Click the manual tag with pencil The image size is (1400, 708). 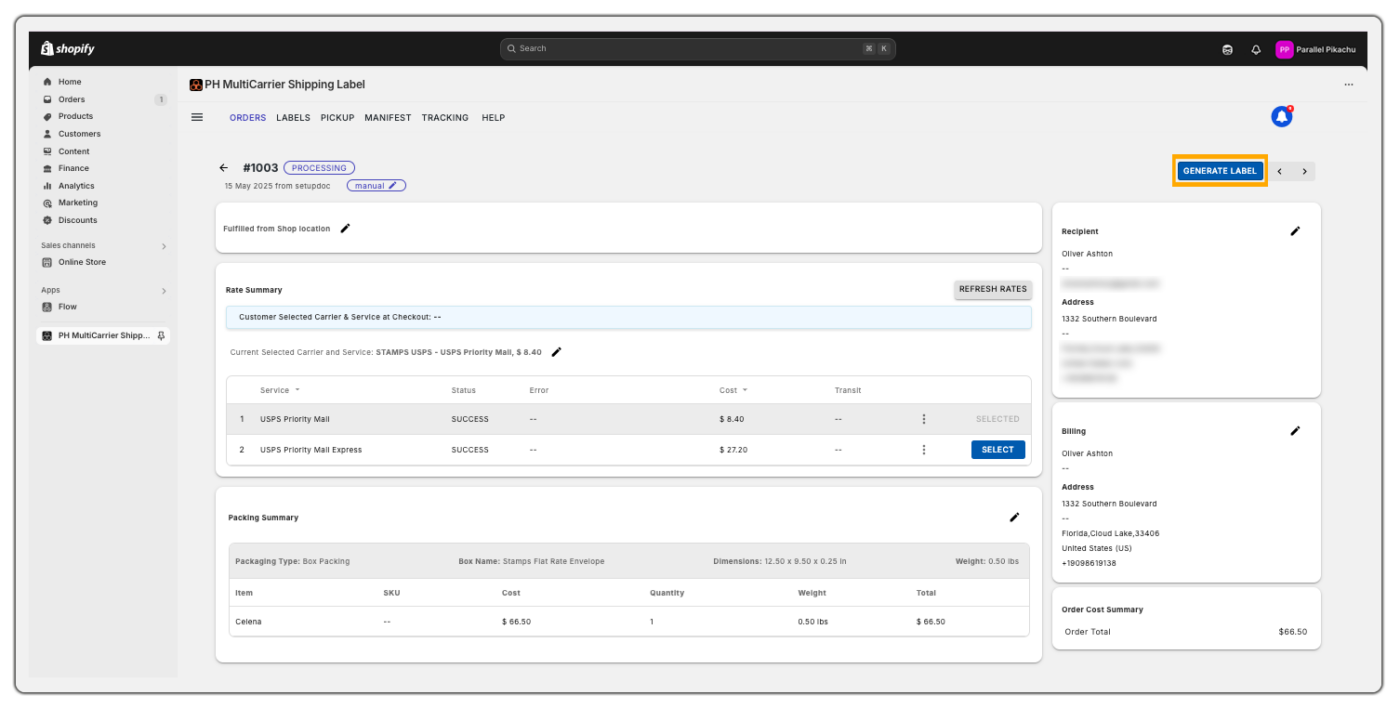point(376,186)
